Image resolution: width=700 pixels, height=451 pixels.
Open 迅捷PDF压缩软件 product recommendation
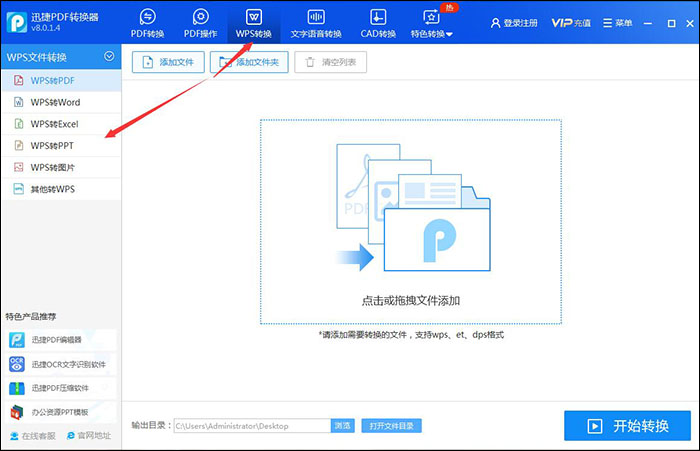click(x=61, y=388)
